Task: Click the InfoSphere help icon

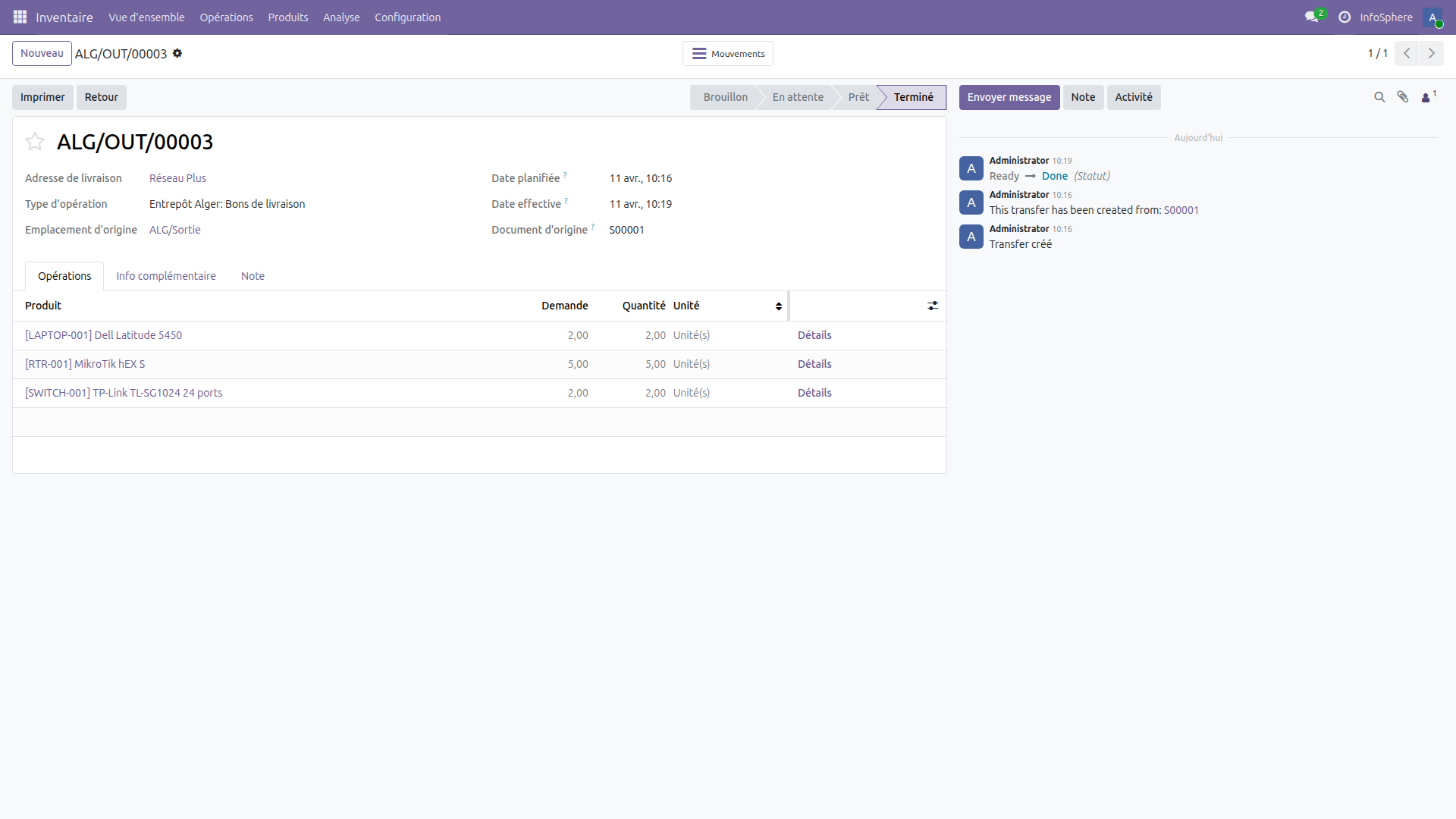Action: (1344, 17)
